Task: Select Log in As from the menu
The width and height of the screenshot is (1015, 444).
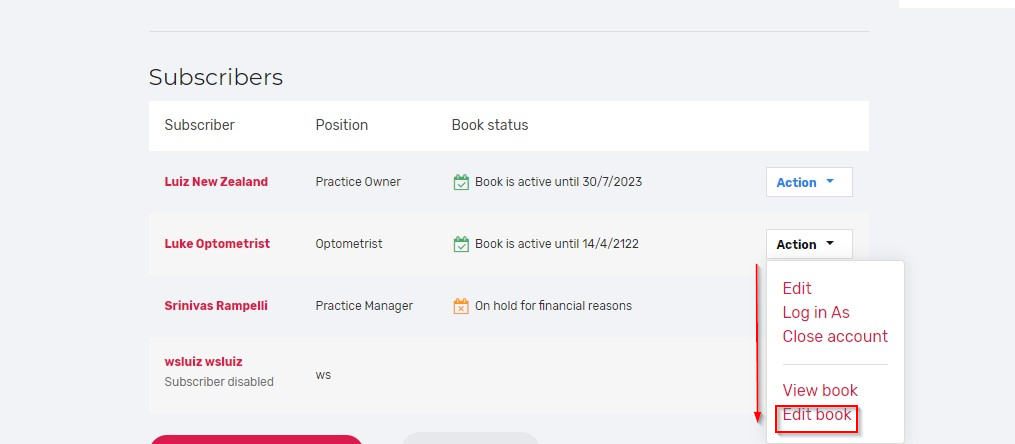Action: [816, 312]
